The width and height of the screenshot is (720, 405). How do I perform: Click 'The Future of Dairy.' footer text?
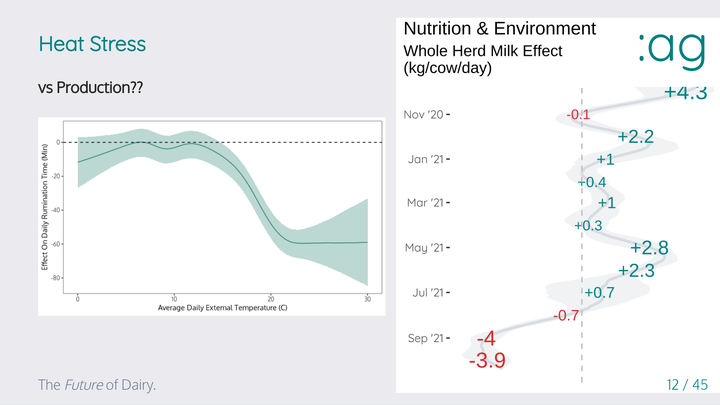click(96, 385)
